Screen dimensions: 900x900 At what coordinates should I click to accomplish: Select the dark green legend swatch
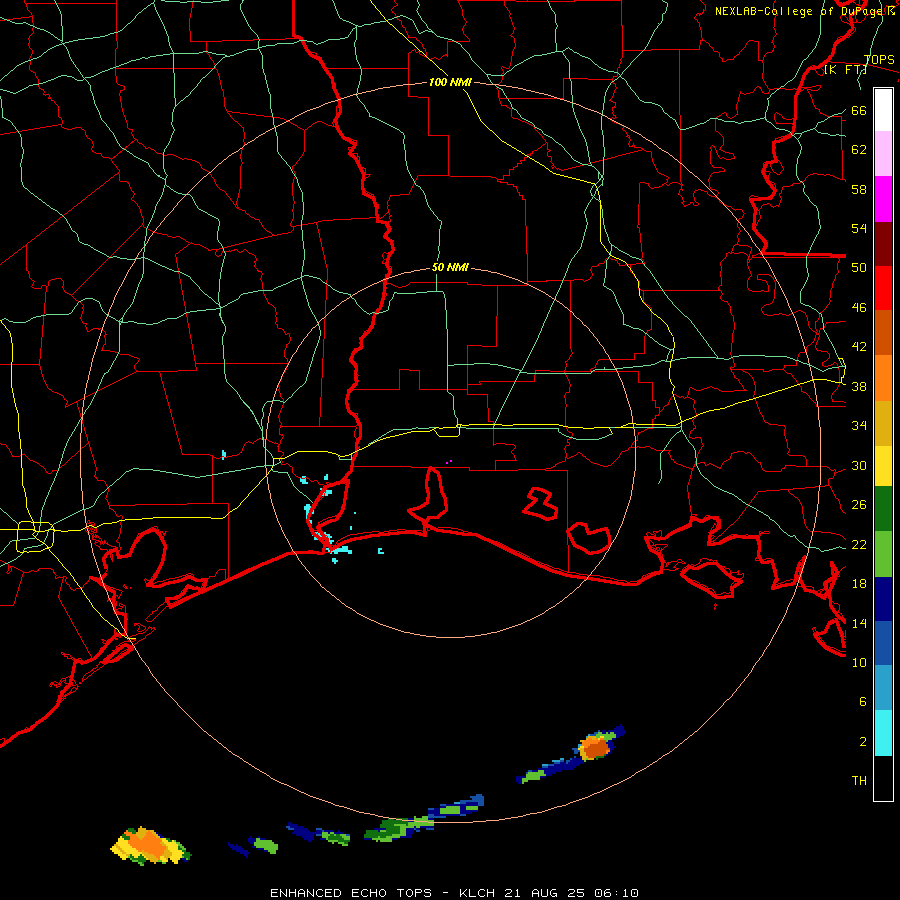(x=883, y=509)
